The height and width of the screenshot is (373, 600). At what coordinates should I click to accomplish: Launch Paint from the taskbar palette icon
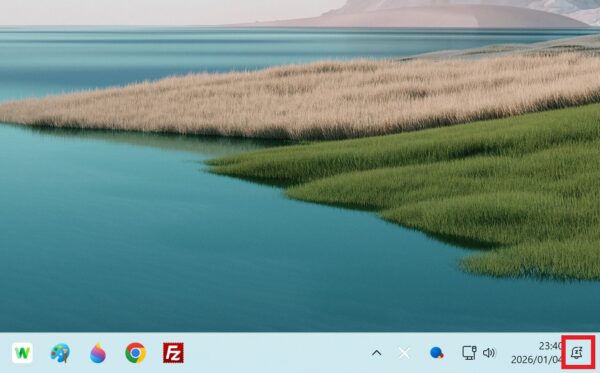point(60,353)
